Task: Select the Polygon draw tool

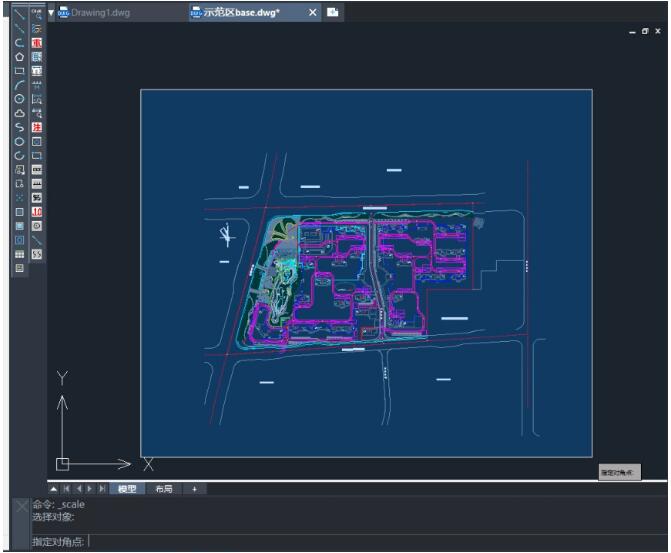Action: point(19,57)
